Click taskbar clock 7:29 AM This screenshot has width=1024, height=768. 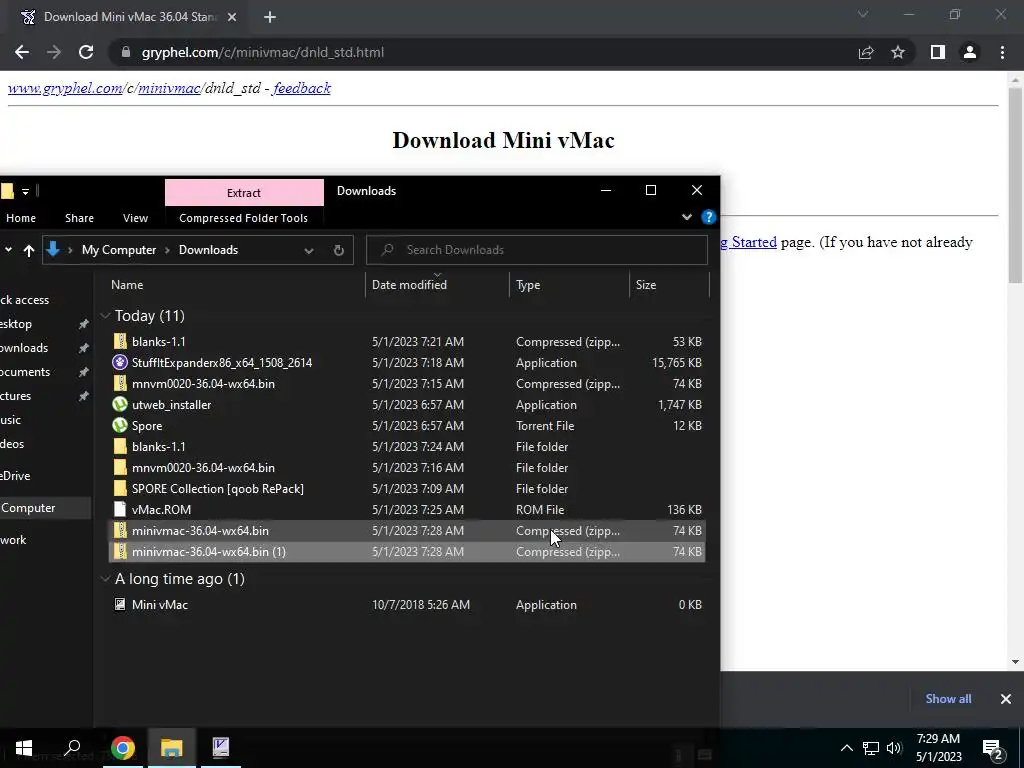(x=938, y=739)
